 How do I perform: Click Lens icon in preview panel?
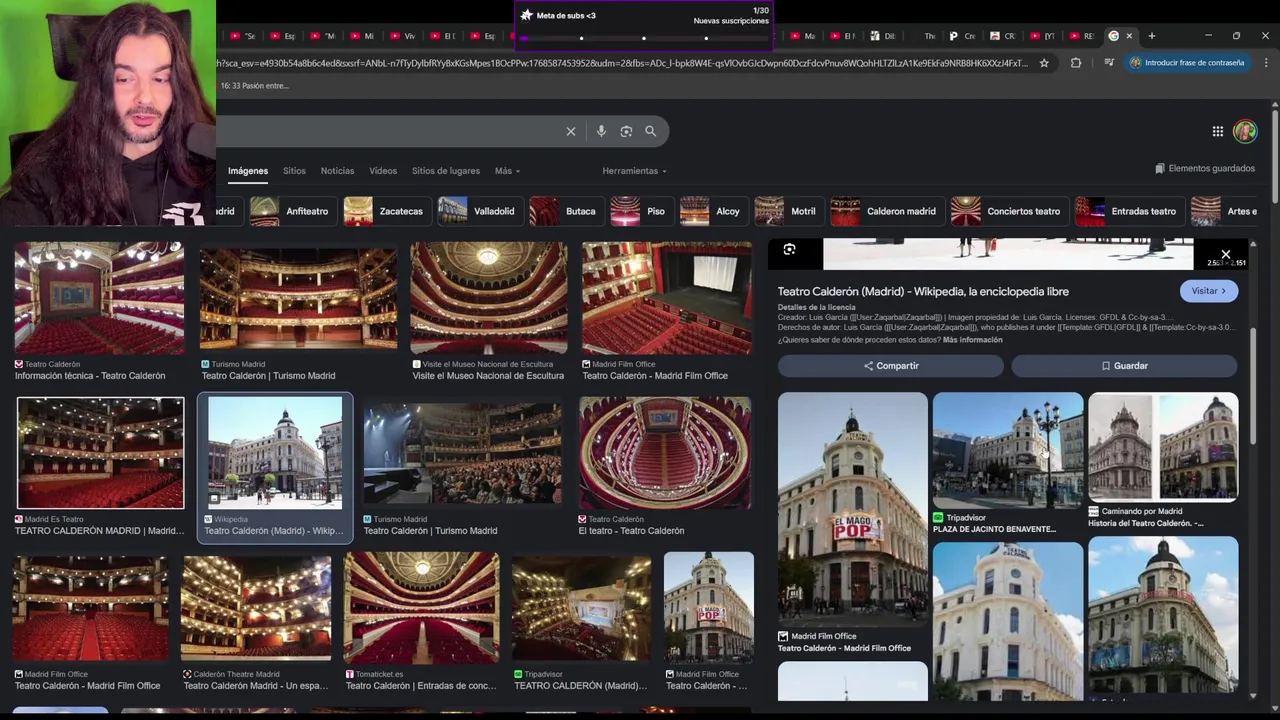[789, 249]
